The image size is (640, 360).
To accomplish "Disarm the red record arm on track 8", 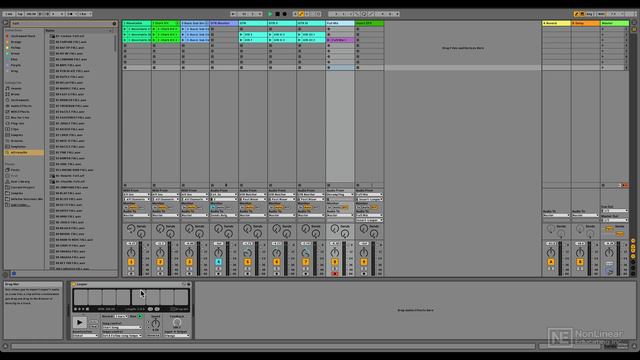I will [335, 274].
